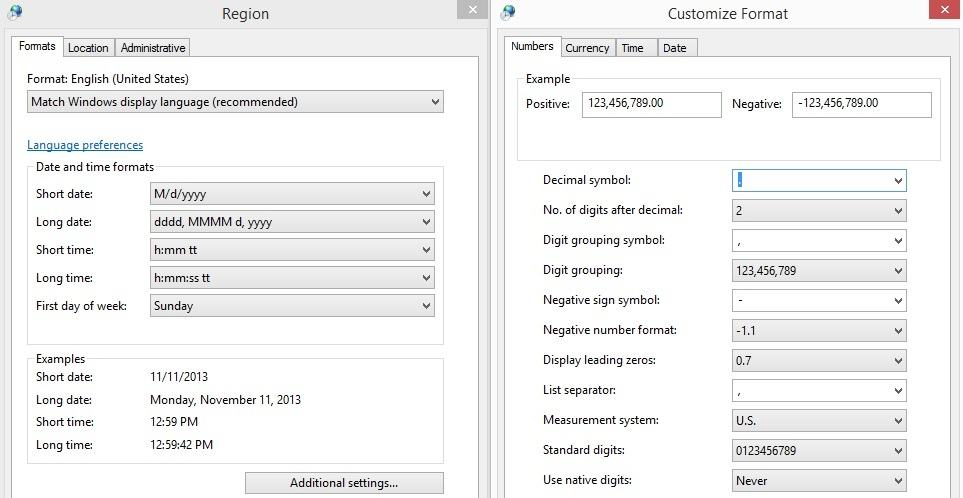Open the Administrative tab
This screenshot has width=963, height=498.
point(152,48)
